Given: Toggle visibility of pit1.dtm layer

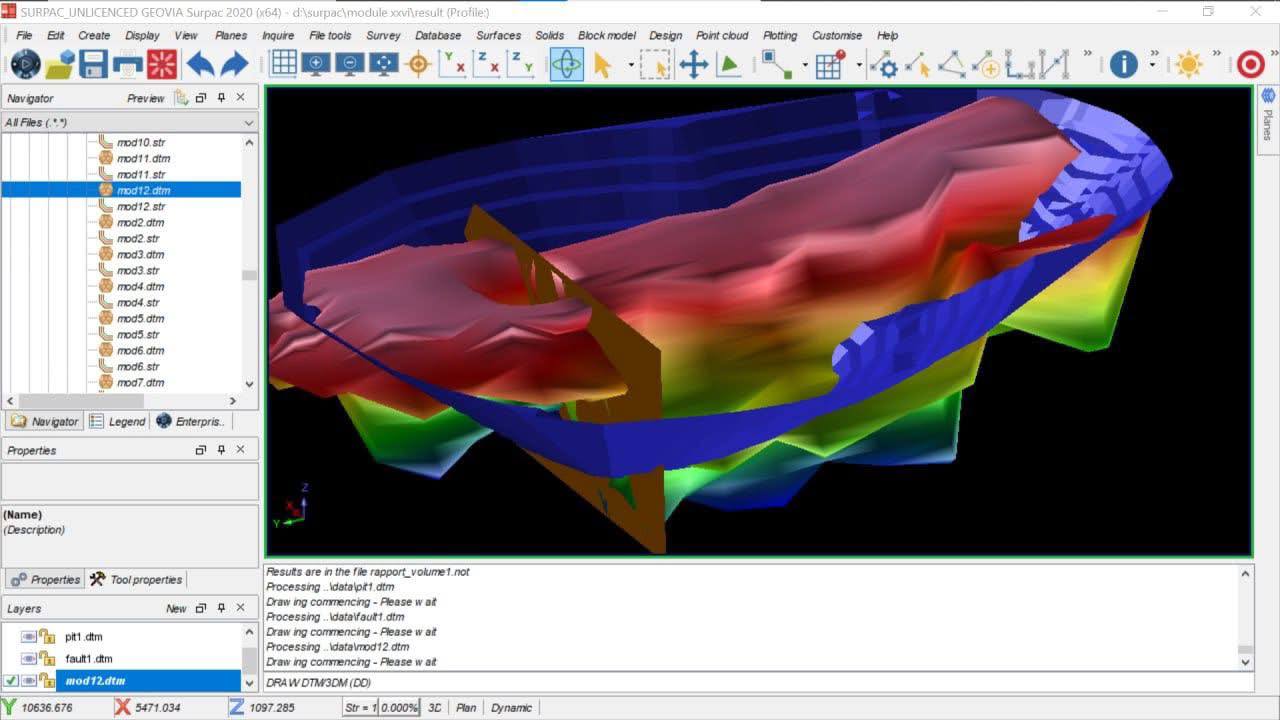Looking at the screenshot, I should click(x=29, y=636).
